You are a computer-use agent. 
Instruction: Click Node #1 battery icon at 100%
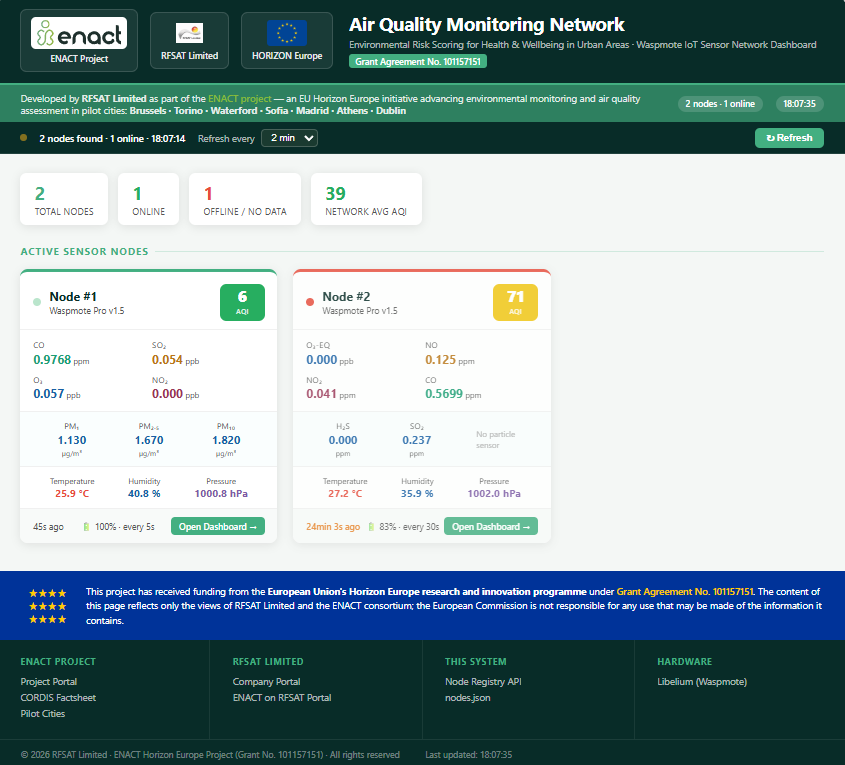[x=86, y=526]
